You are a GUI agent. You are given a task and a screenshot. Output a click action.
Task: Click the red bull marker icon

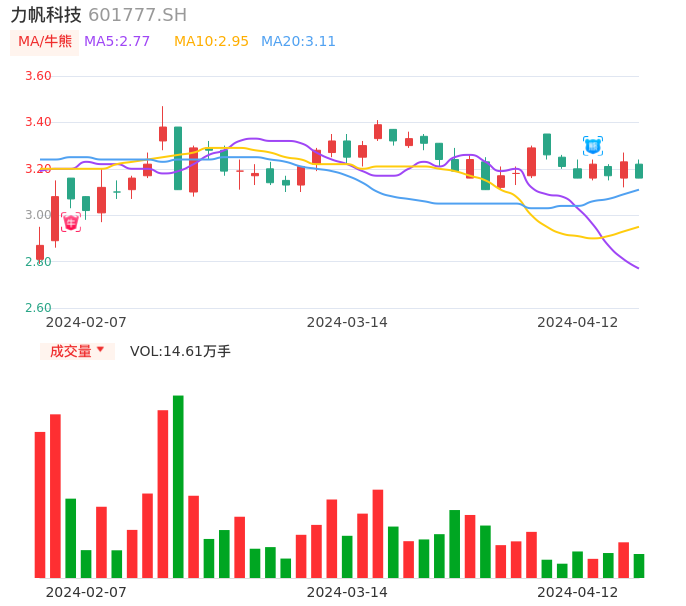point(71,222)
